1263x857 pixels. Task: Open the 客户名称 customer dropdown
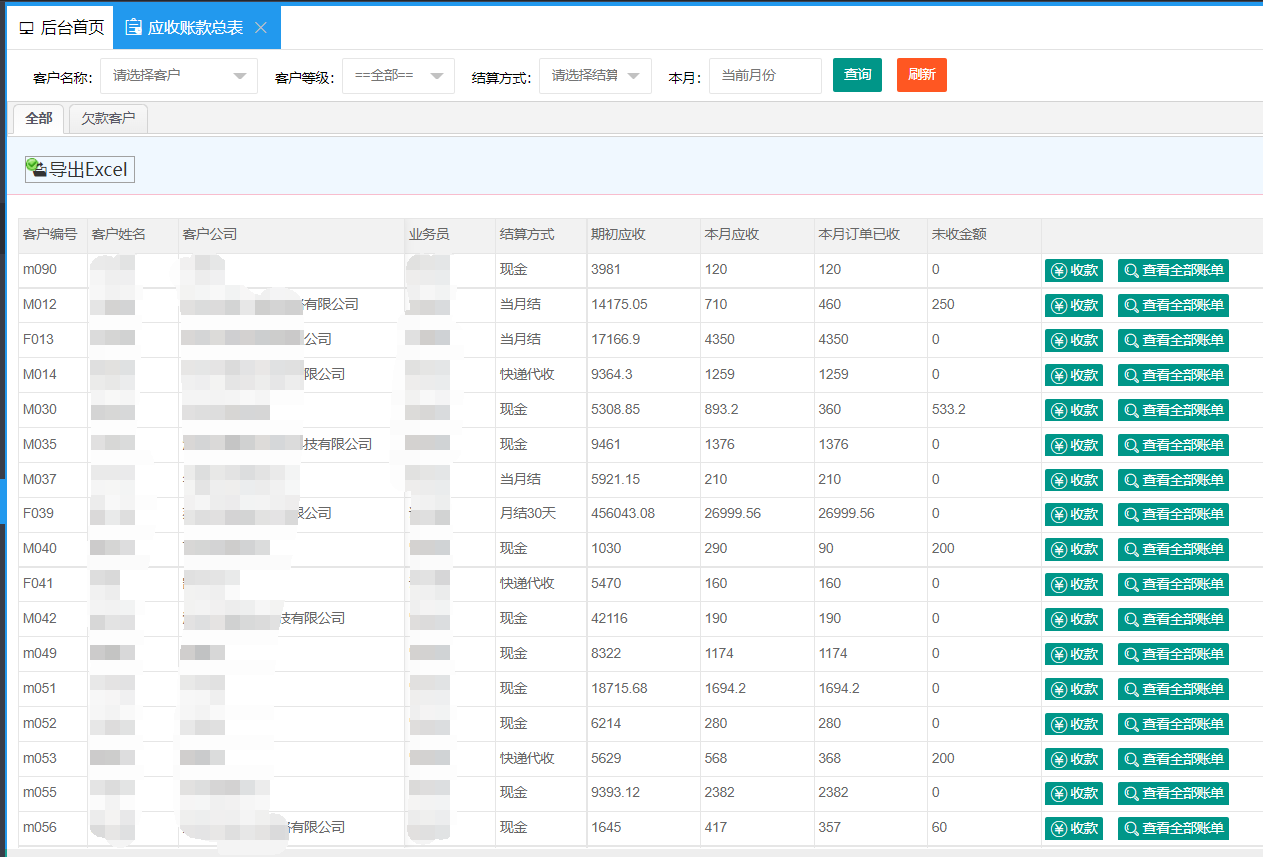tap(179, 76)
